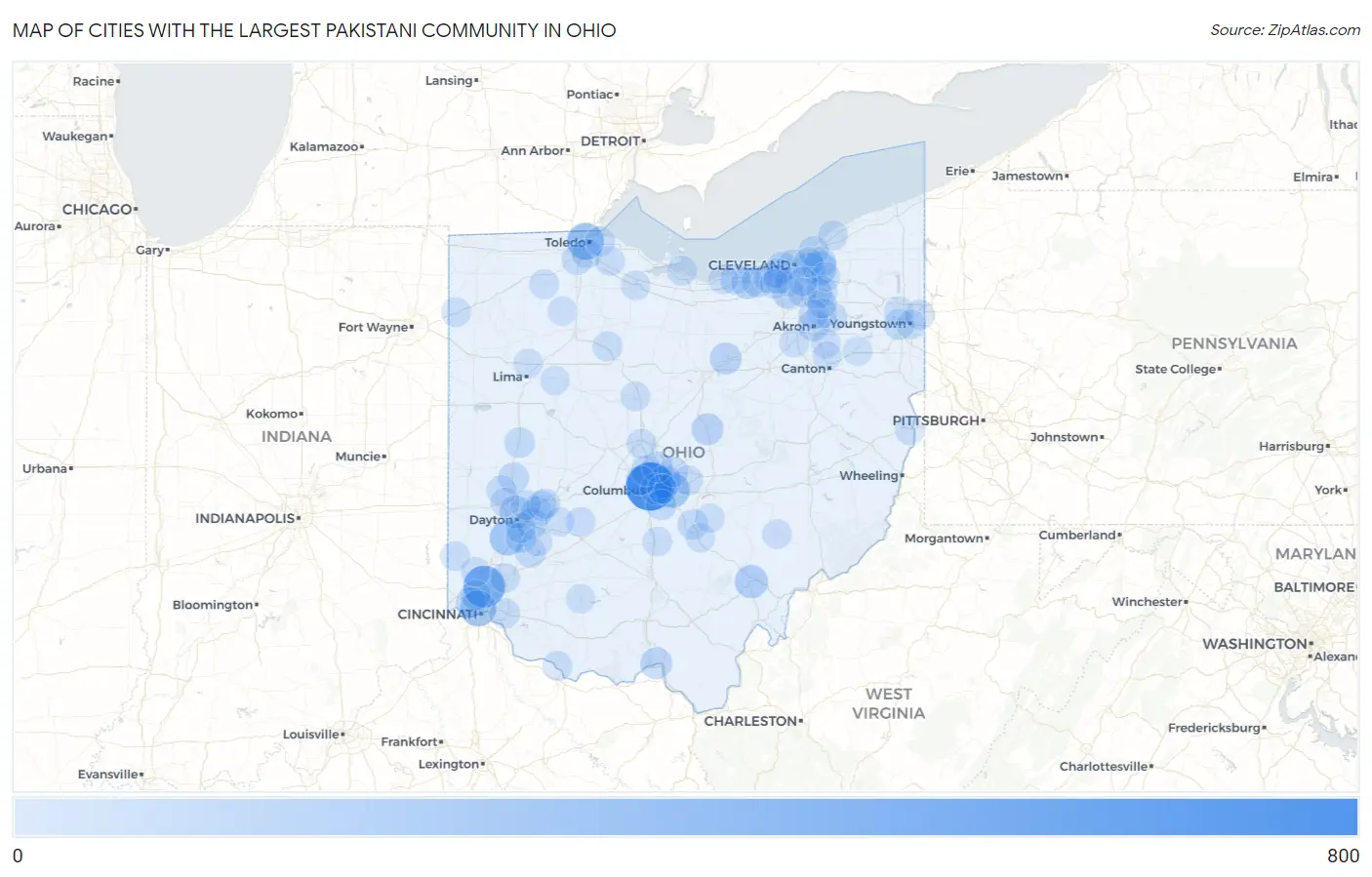Viewport: 1372px width, 877px height.
Task: Click the CLEVELAND city label
Action: (749, 264)
